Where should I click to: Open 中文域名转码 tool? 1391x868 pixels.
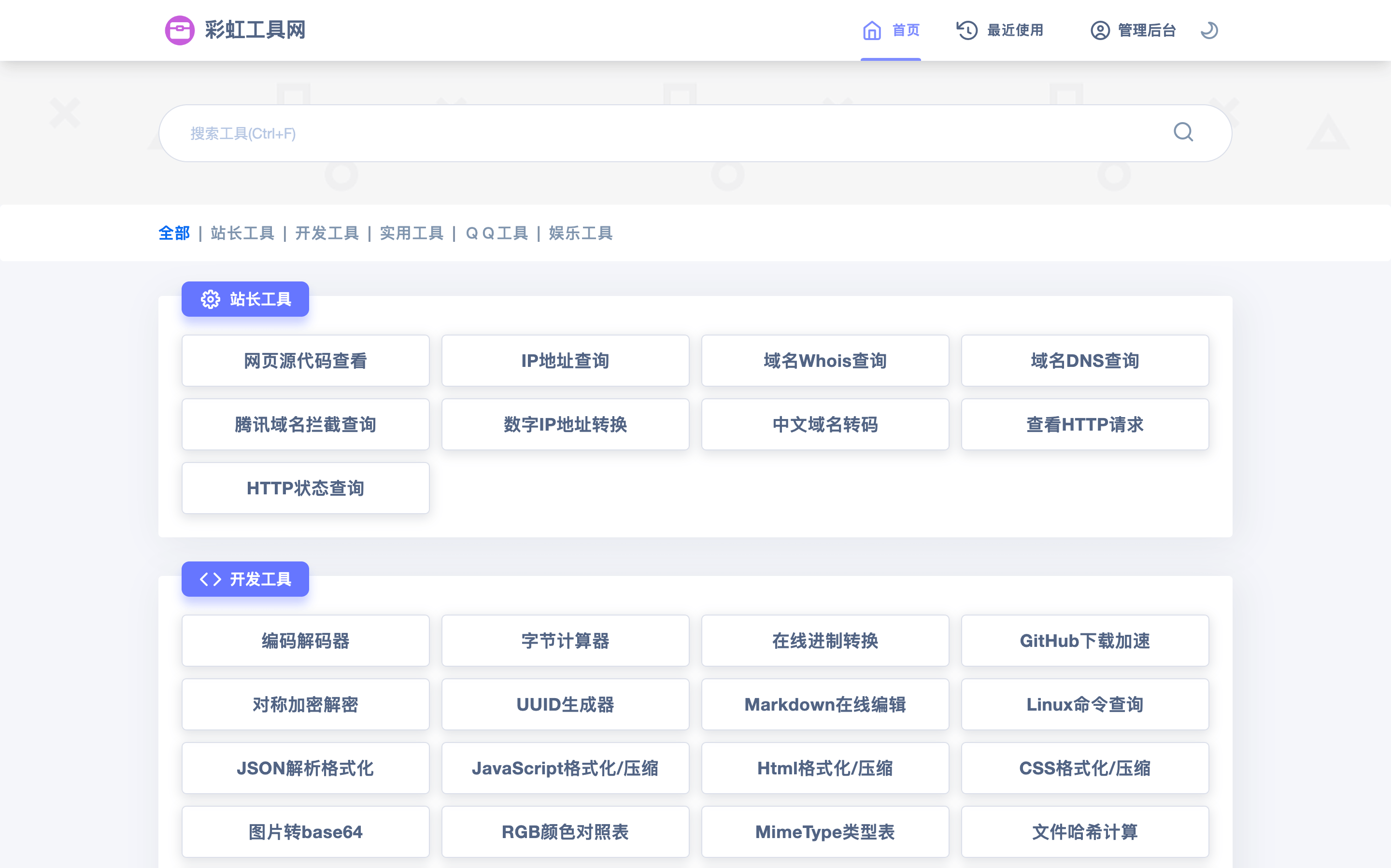825,424
